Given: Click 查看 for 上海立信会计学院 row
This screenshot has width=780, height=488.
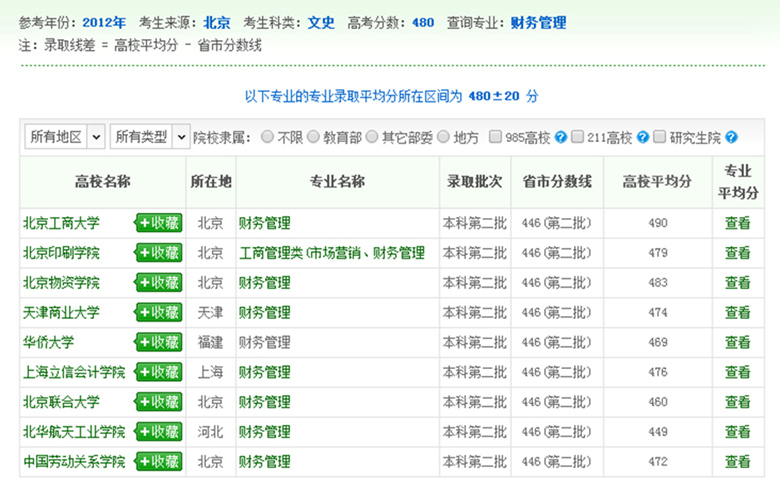Looking at the screenshot, I should [x=737, y=372].
